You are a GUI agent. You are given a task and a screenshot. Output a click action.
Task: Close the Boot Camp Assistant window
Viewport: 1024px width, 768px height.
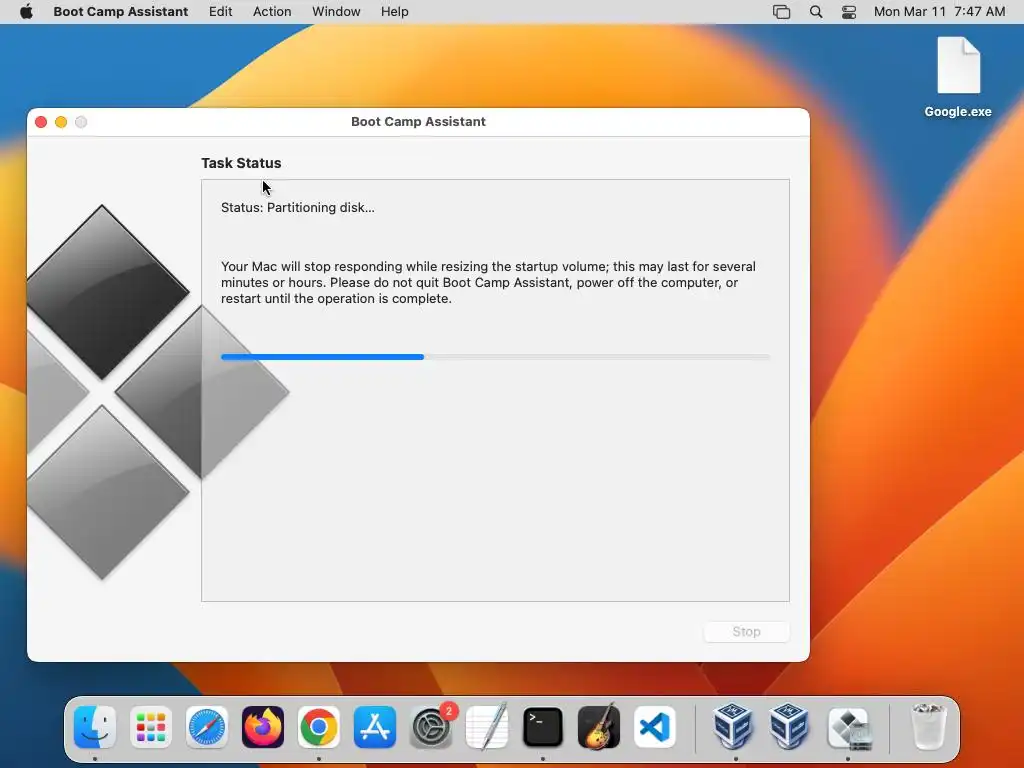(x=40, y=122)
